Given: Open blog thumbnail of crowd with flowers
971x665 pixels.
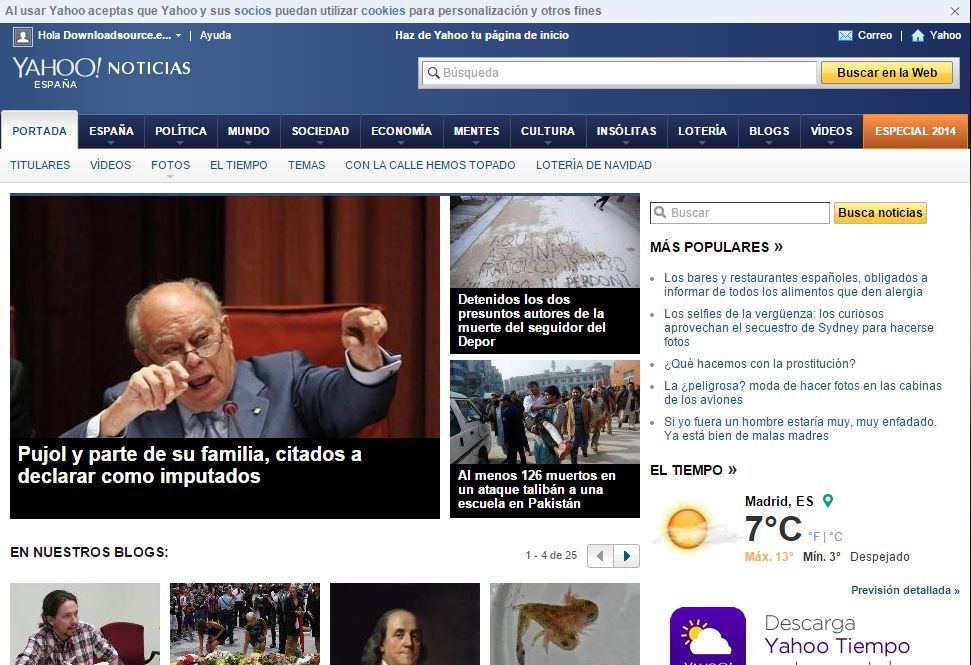Looking at the screenshot, I should coord(245,624).
